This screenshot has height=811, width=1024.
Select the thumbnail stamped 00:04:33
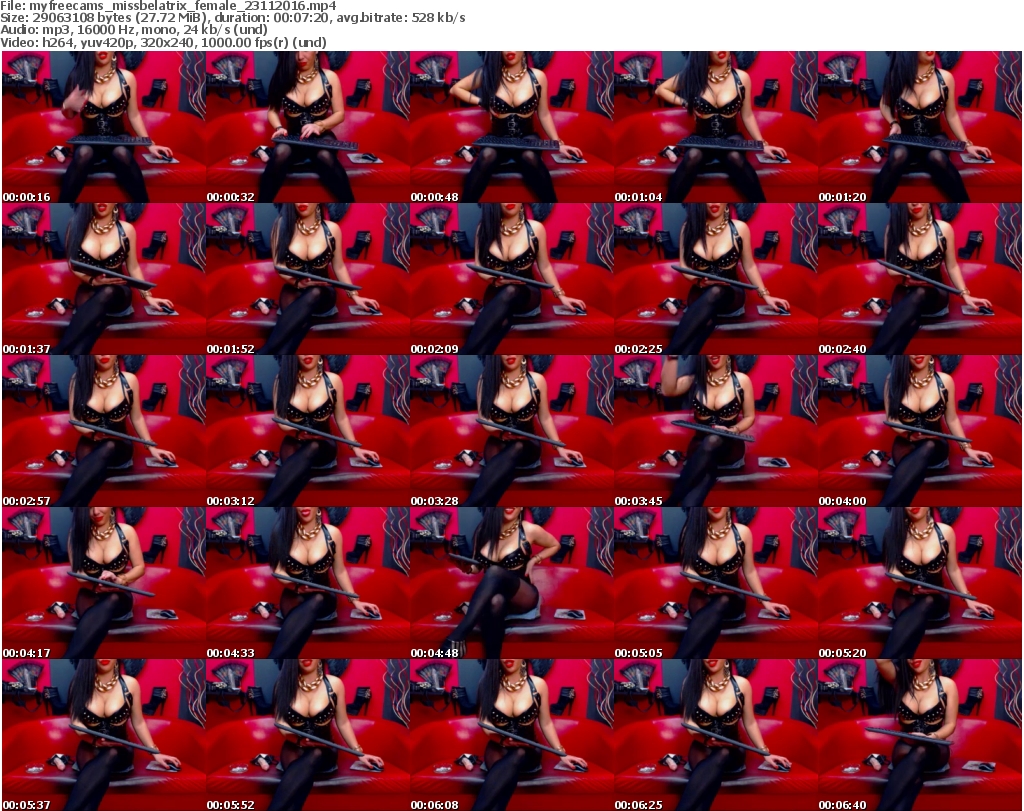click(308, 583)
